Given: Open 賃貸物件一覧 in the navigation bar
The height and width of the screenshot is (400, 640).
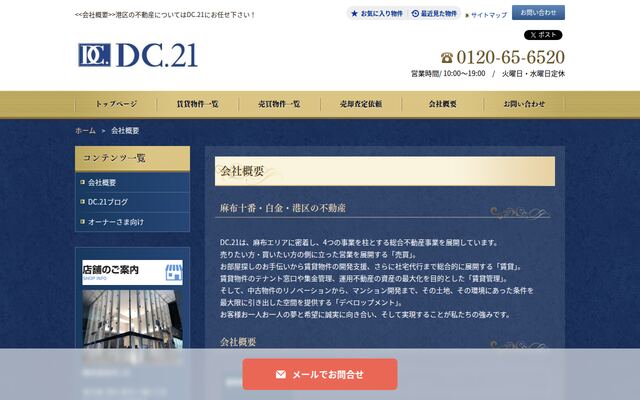Looking at the screenshot, I should tap(198, 104).
